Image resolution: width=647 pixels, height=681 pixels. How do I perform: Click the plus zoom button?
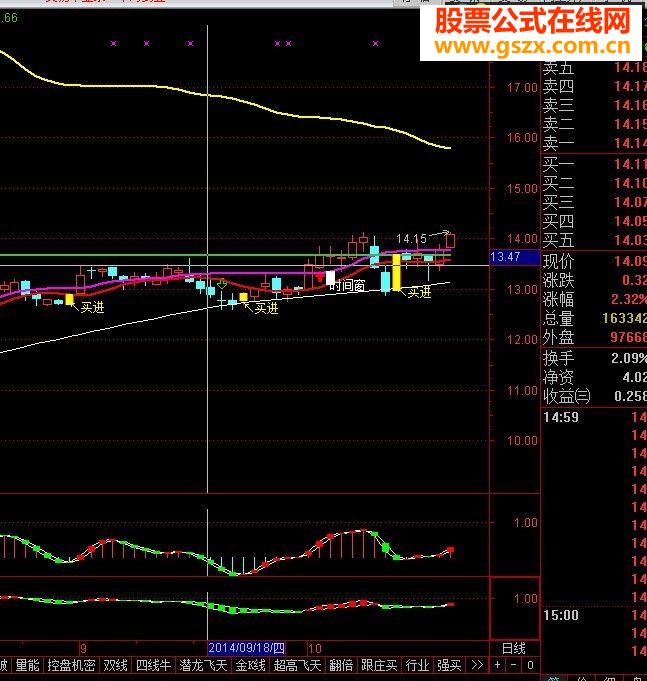click(497, 665)
